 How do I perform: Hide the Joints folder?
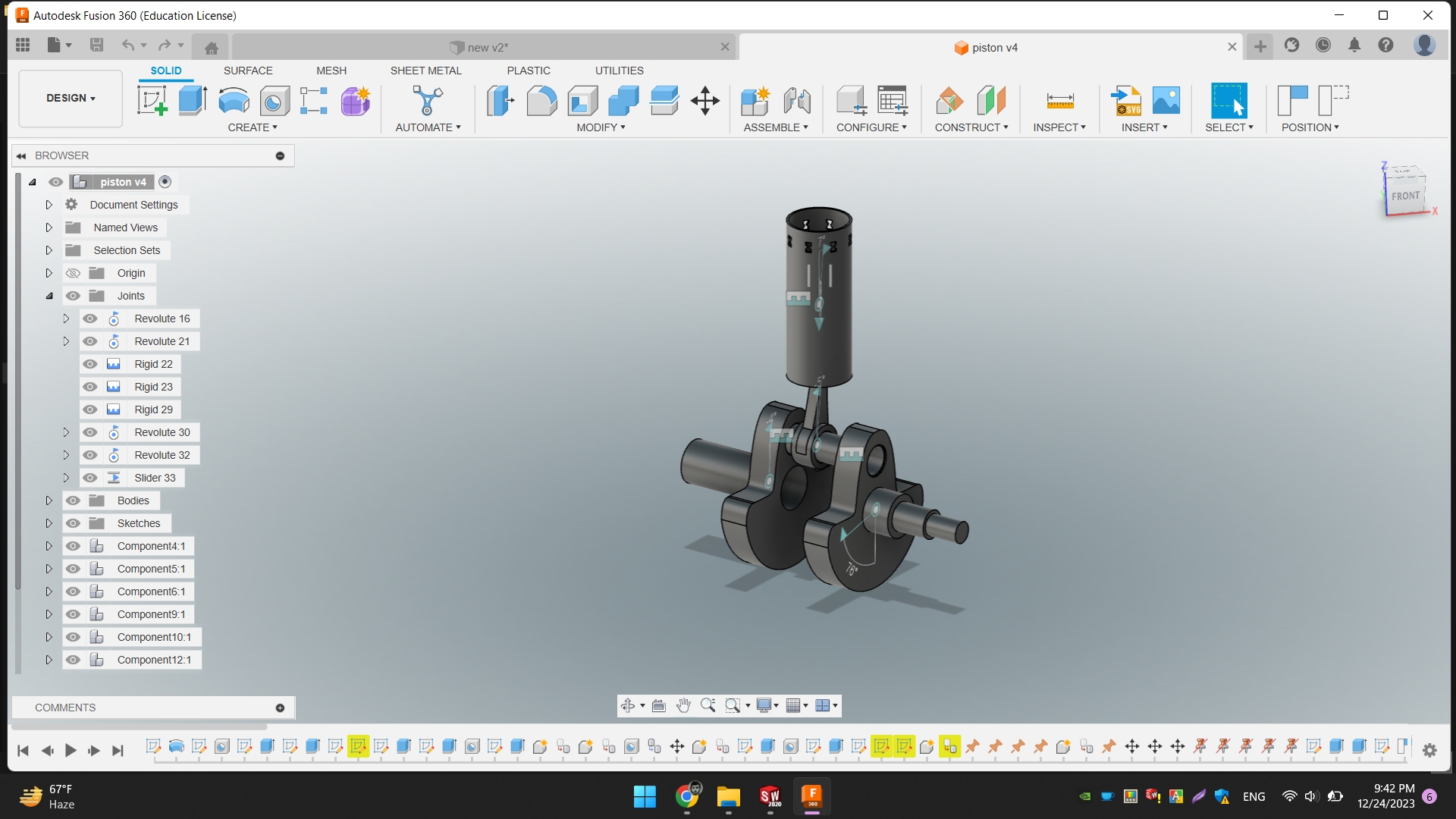73,296
